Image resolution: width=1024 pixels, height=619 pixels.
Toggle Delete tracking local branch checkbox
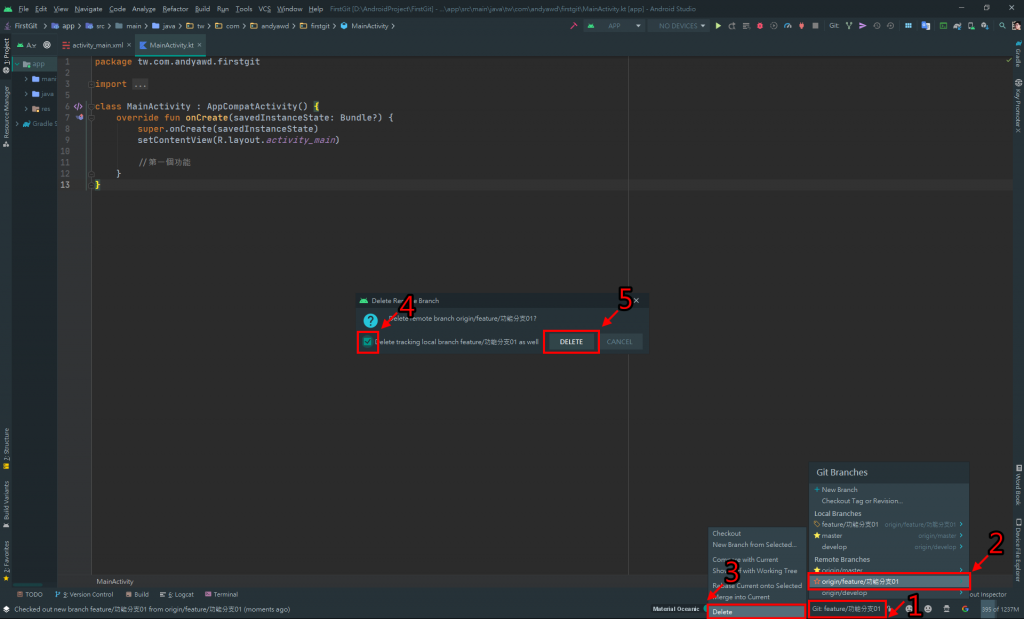(368, 341)
